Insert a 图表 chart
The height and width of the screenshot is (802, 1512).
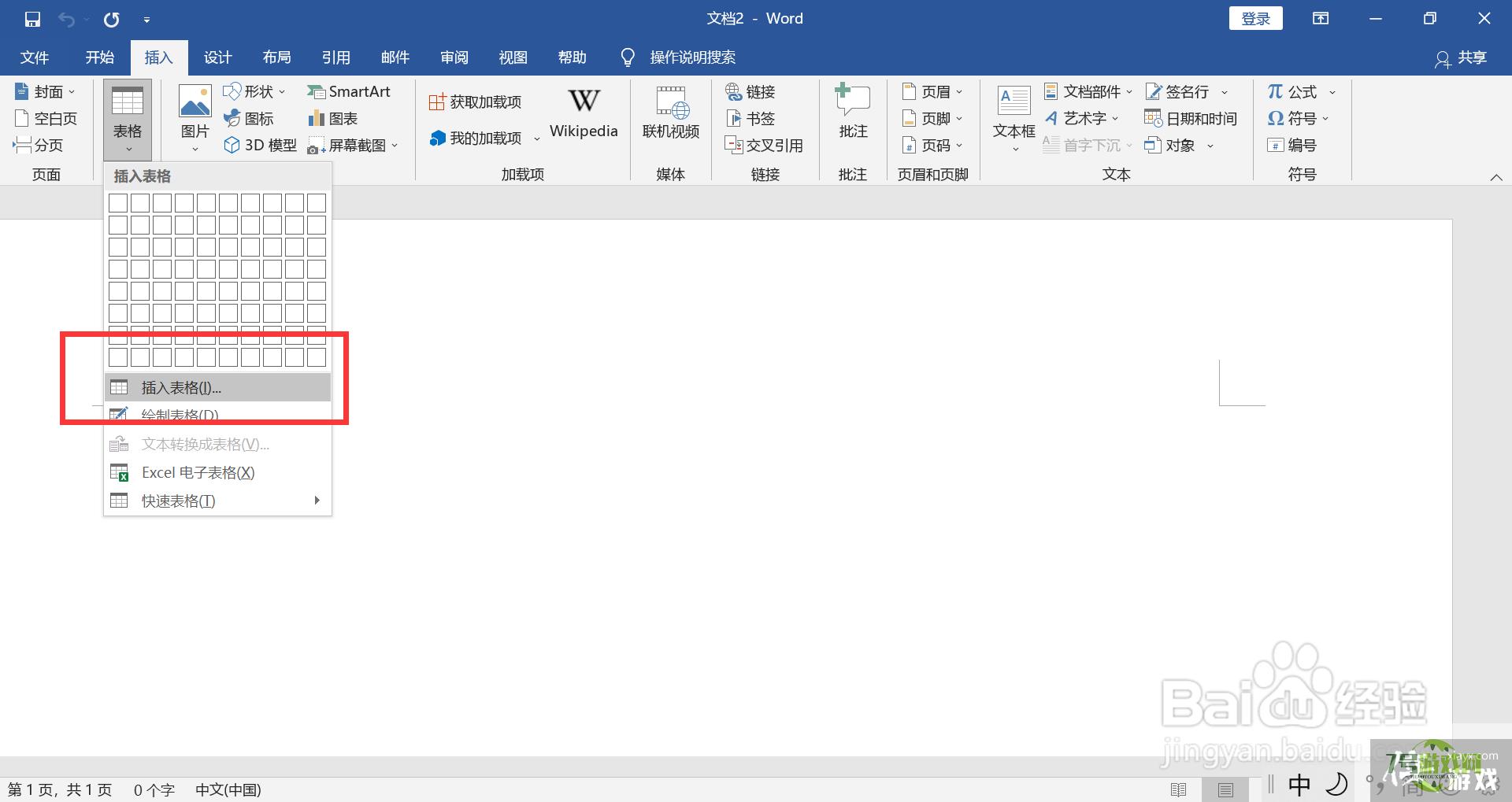click(x=333, y=119)
